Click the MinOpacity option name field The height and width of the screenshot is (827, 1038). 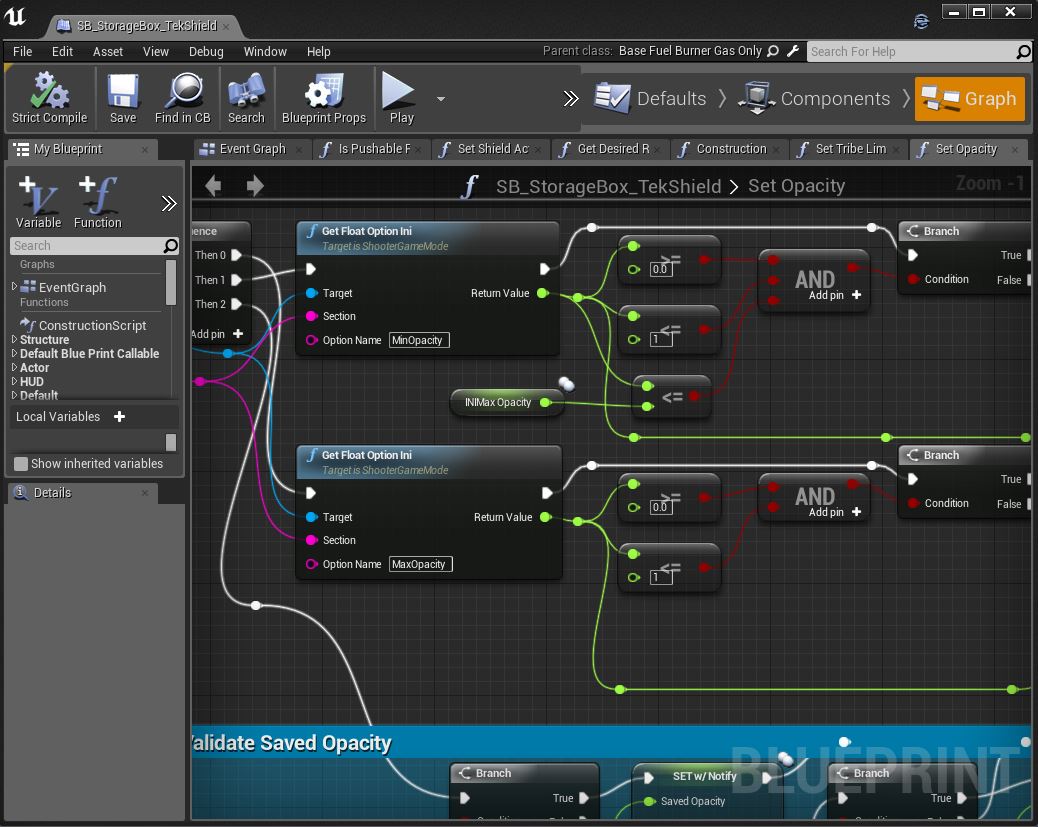[418, 340]
